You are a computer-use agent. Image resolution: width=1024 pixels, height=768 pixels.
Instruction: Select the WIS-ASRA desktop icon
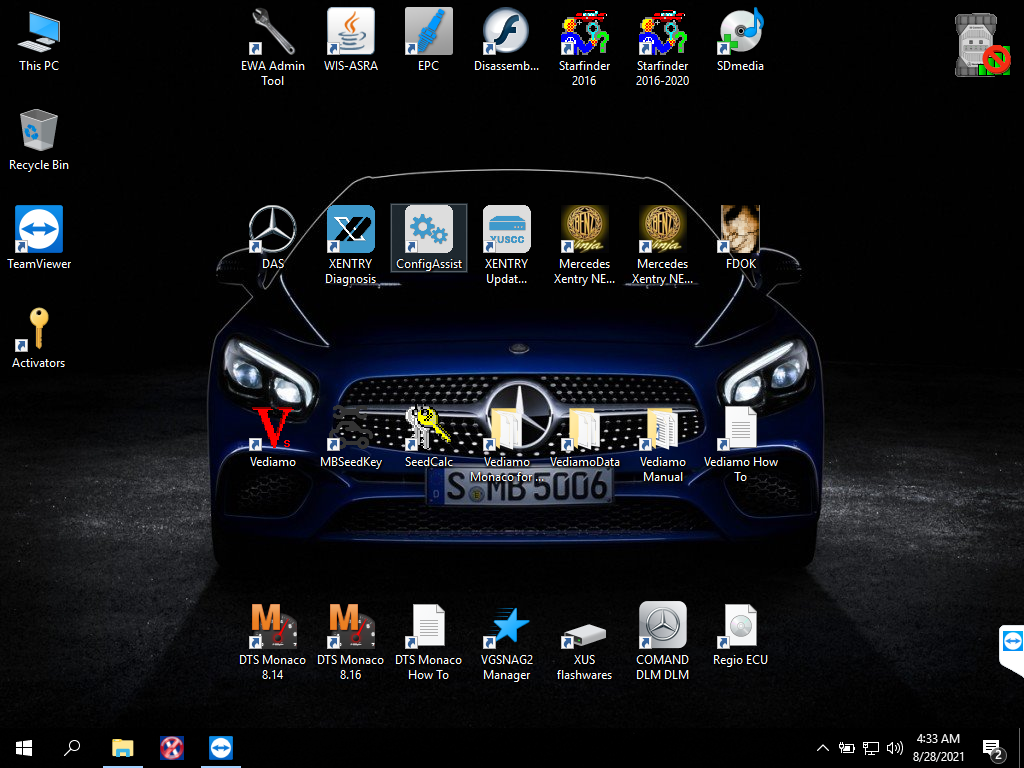coord(350,33)
